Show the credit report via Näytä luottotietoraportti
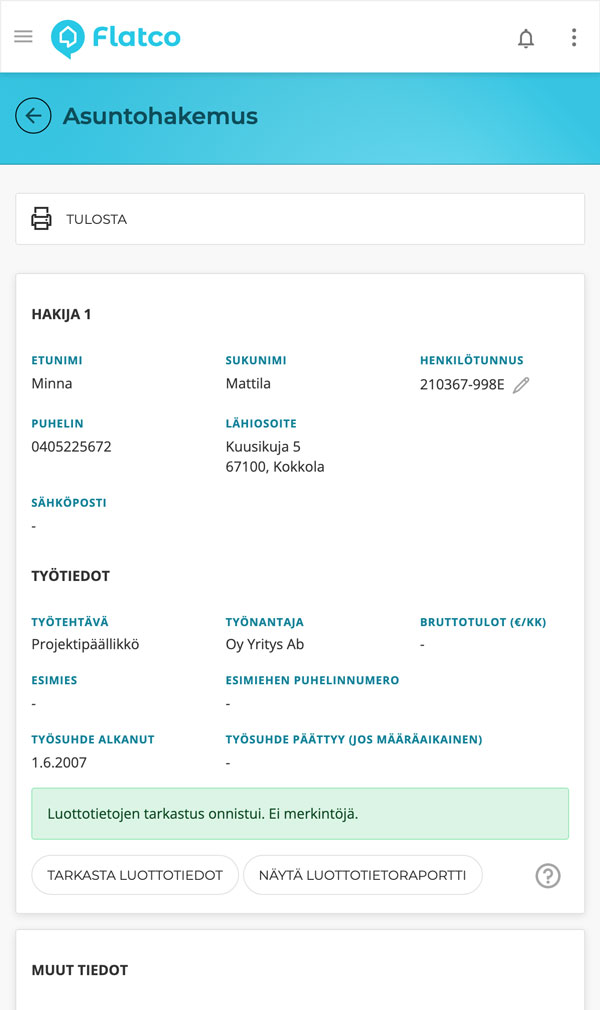Image resolution: width=600 pixels, height=1010 pixels. pyautogui.click(x=362, y=875)
